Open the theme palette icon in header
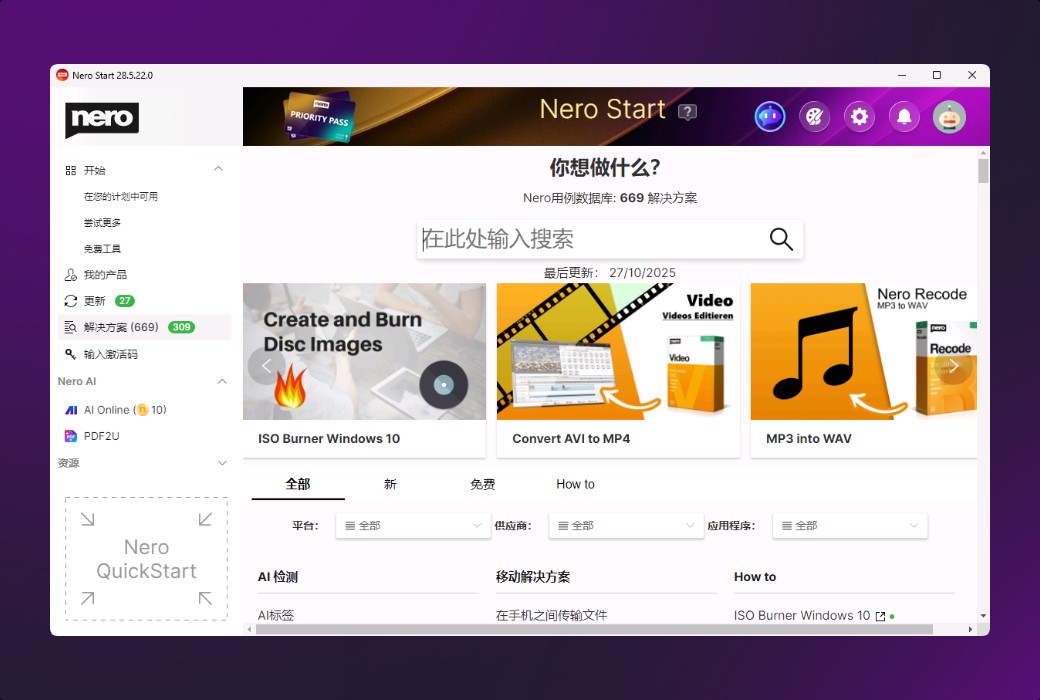The height and width of the screenshot is (700, 1040). pos(814,116)
